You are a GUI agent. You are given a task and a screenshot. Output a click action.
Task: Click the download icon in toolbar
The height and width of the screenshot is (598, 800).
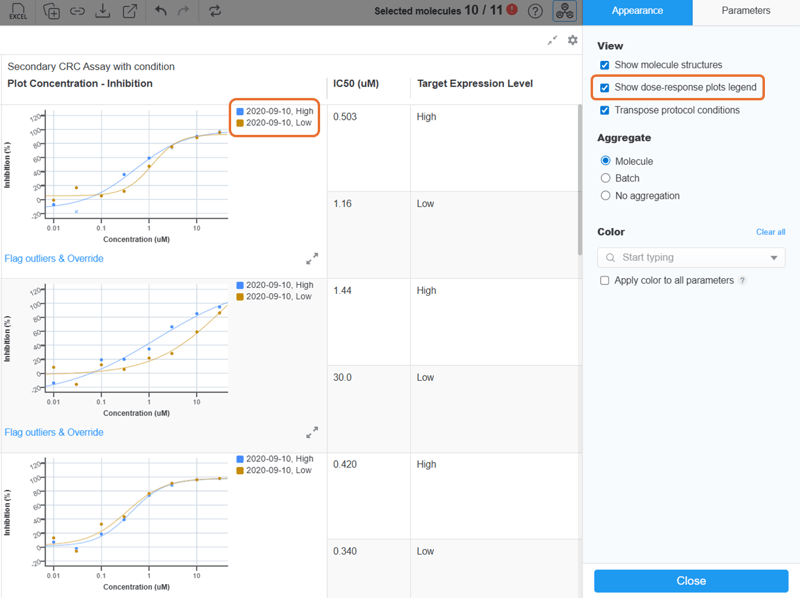(103, 12)
